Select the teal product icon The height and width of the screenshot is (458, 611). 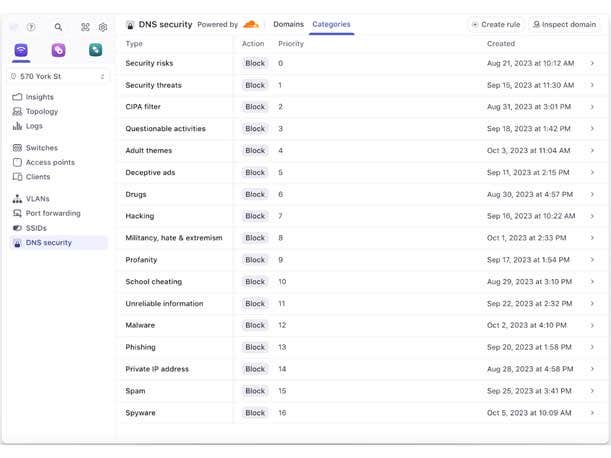[95, 50]
